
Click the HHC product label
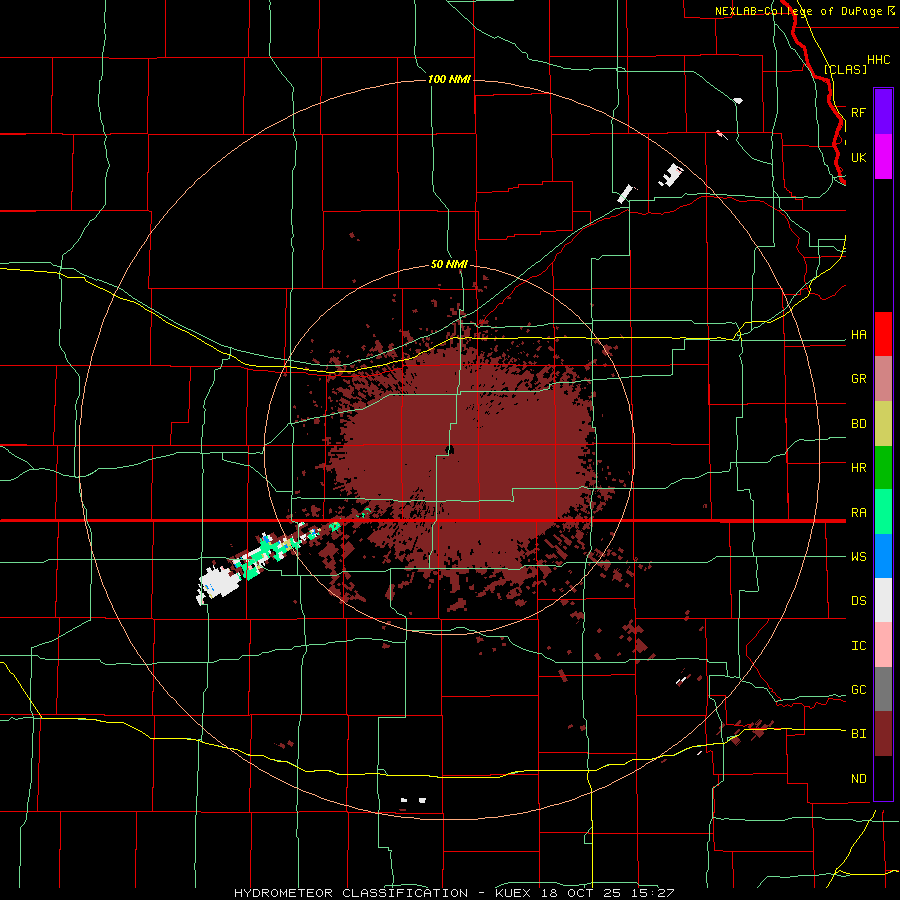click(878, 60)
